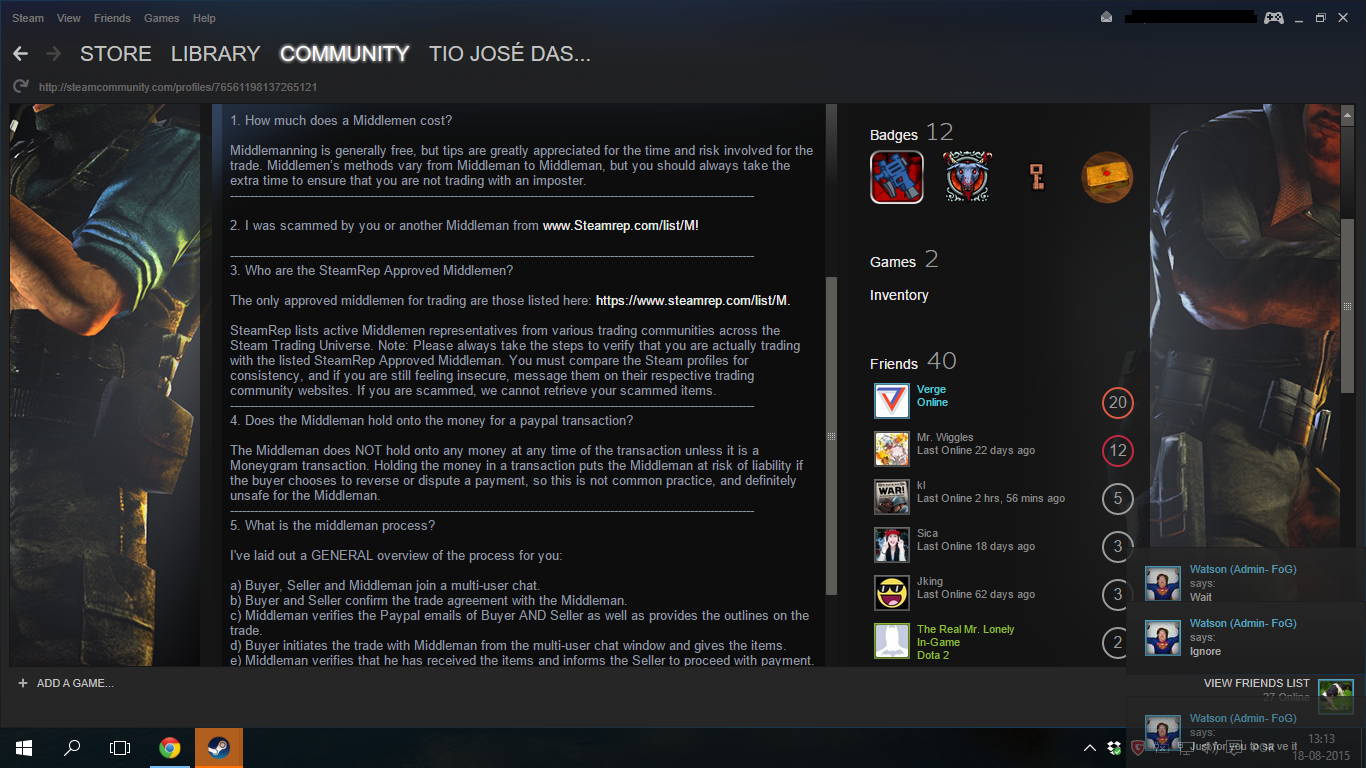Switch to Big Picture controller icon

[x=1274, y=18]
